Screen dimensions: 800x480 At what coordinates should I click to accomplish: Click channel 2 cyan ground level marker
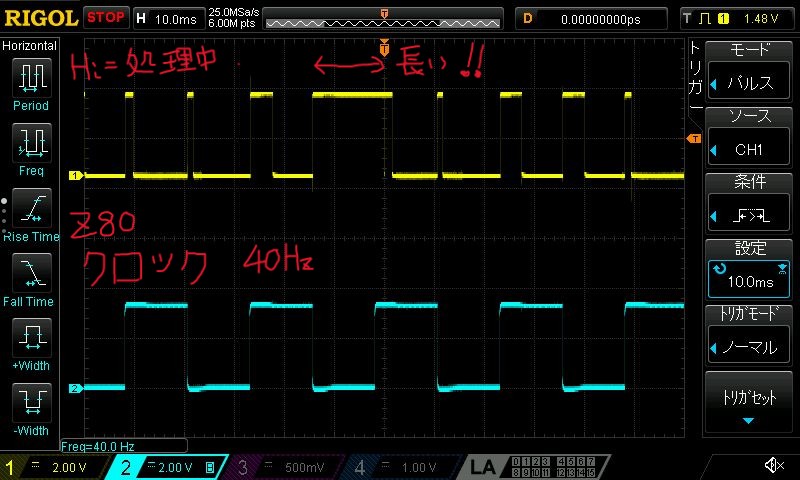(x=76, y=388)
